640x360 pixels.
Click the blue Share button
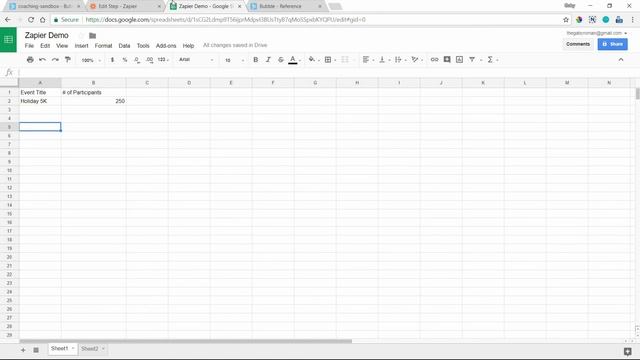point(612,44)
